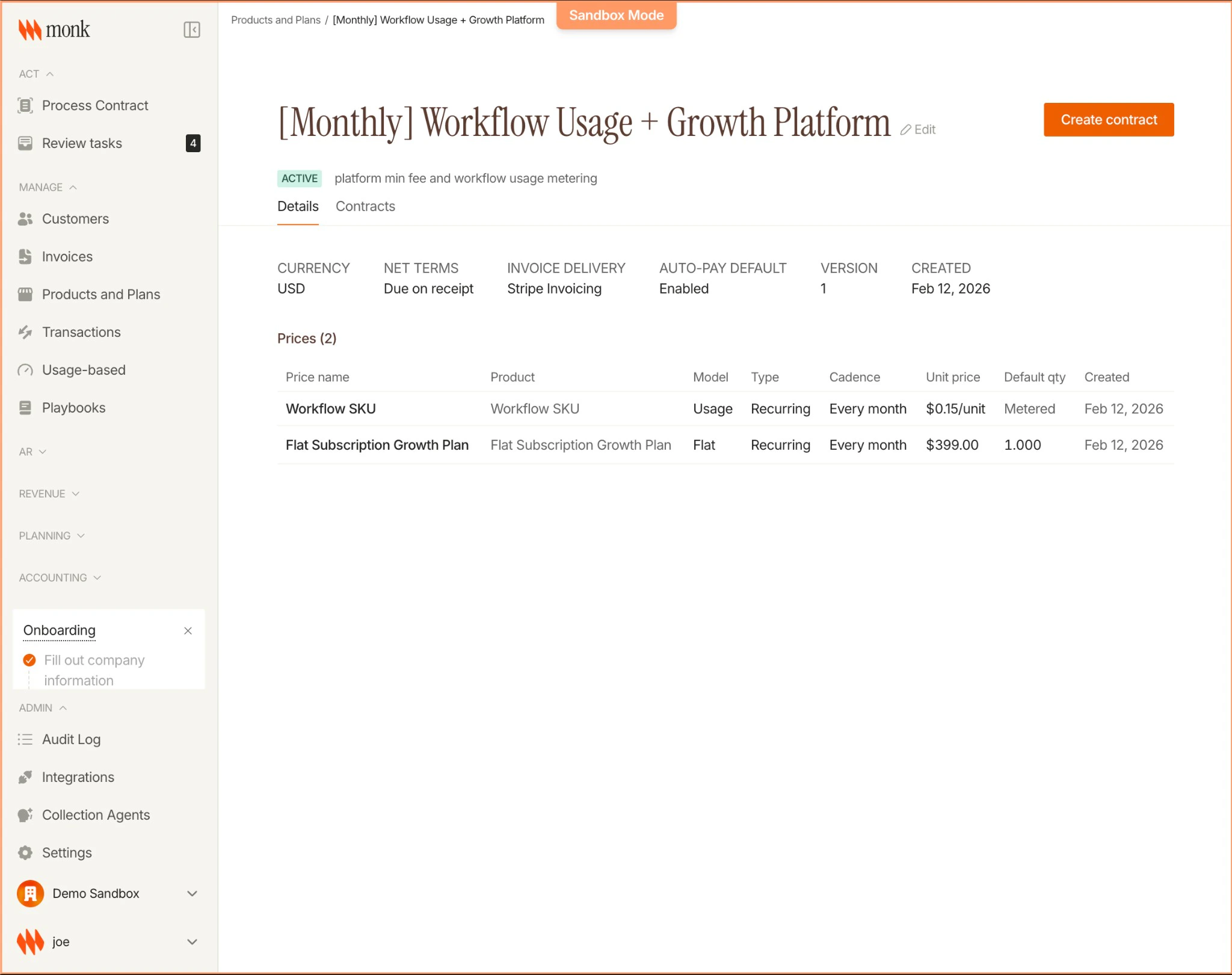The image size is (1232, 975).
Task: Check off Fill out company information
Action: pos(29,660)
